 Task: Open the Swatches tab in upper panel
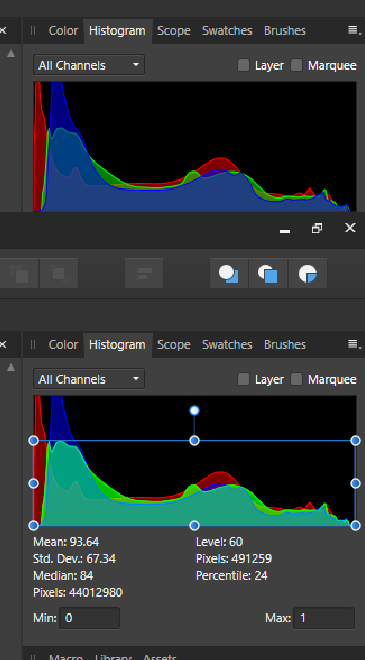[x=227, y=31]
